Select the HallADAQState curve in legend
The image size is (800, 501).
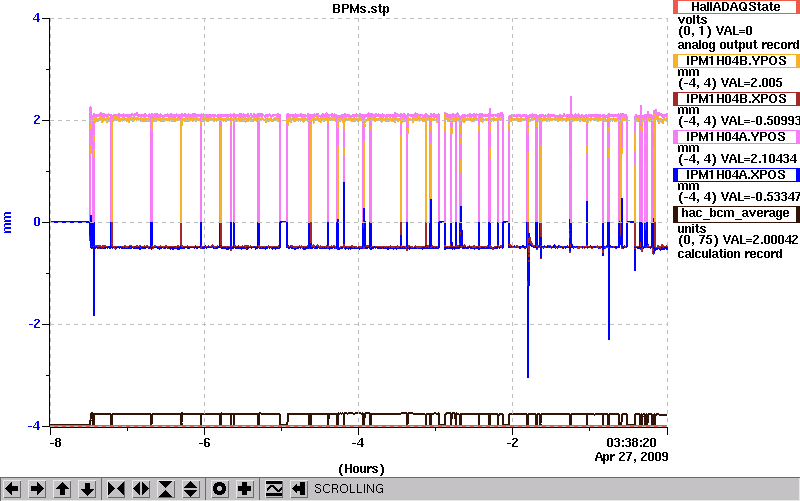(736, 7)
